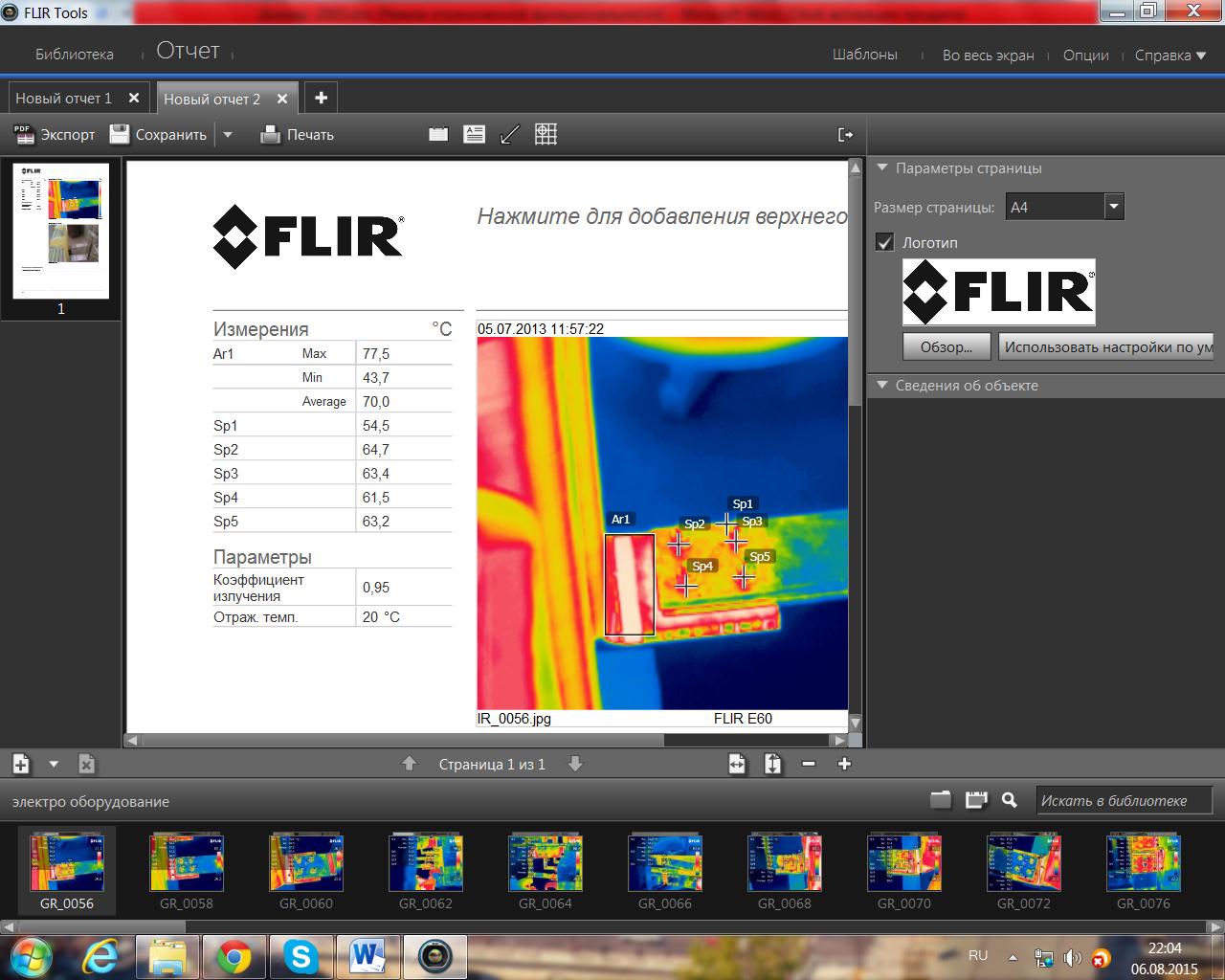Click the library search field
This screenshot has width=1225, height=980.
click(1124, 801)
